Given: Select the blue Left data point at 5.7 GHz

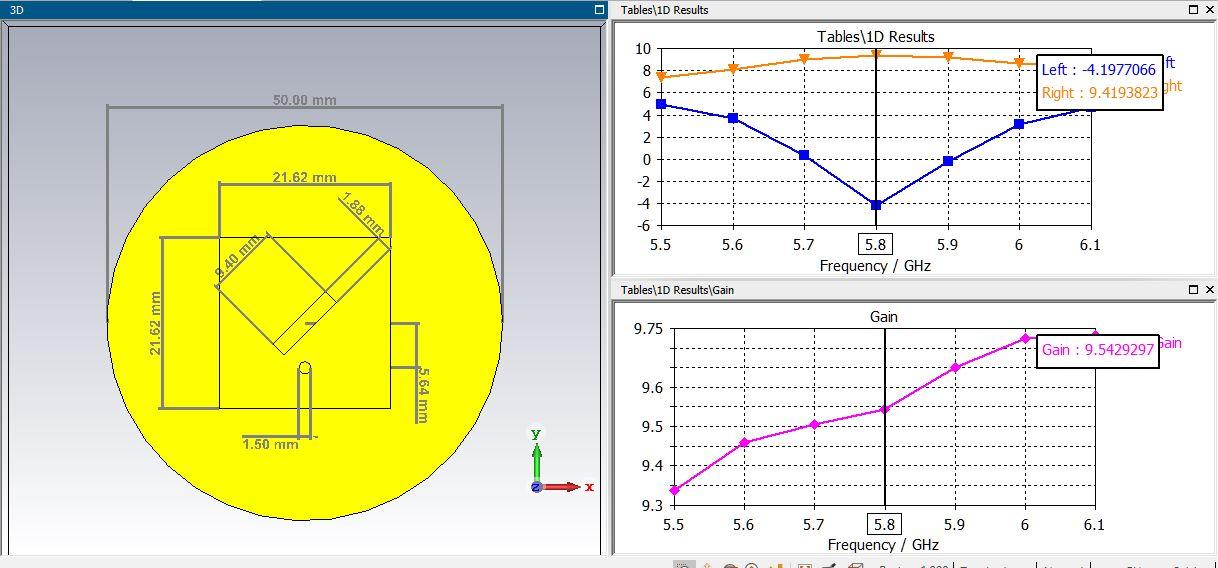Looking at the screenshot, I should click(x=804, y=155).
